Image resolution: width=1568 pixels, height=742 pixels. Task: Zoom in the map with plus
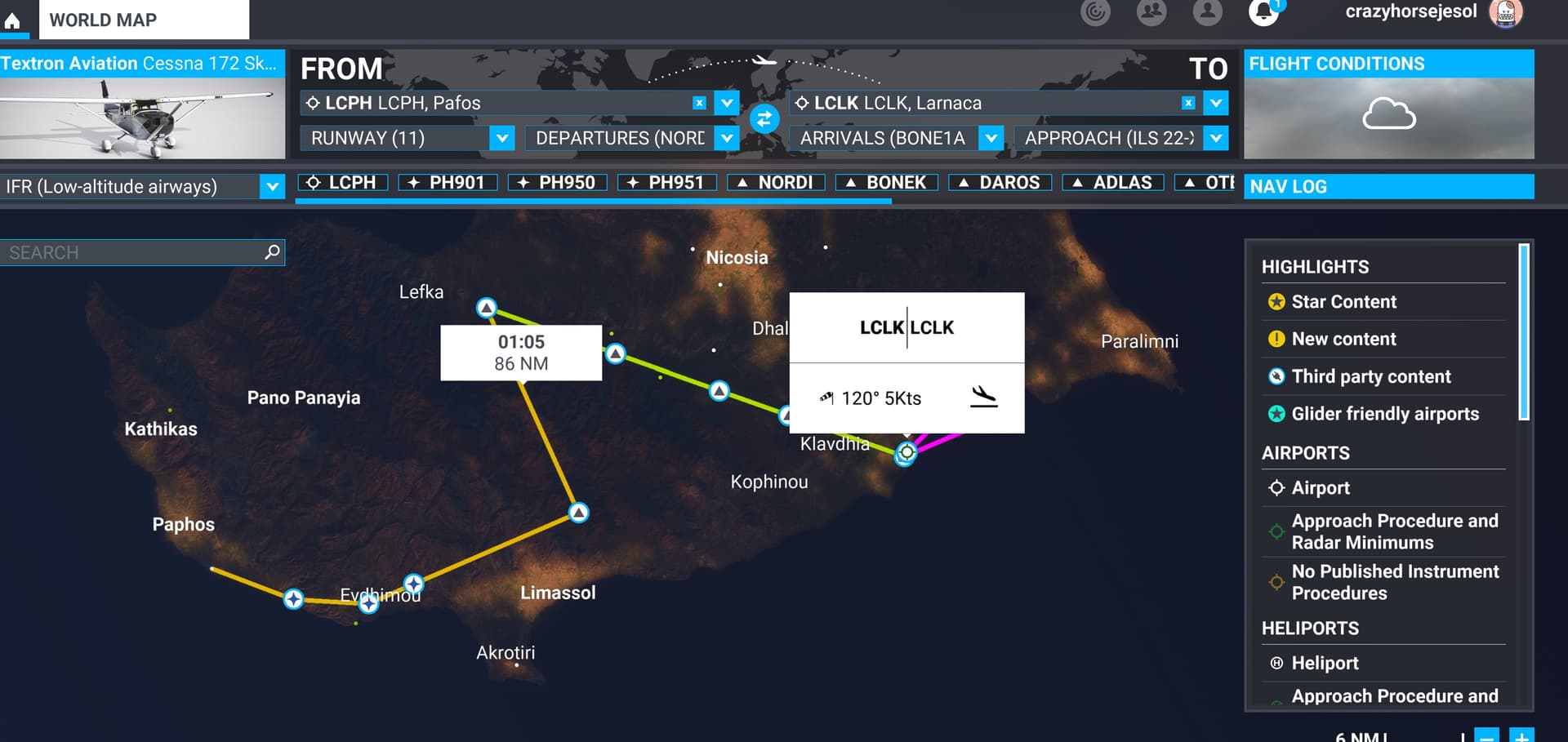[x=1521, y=735]
